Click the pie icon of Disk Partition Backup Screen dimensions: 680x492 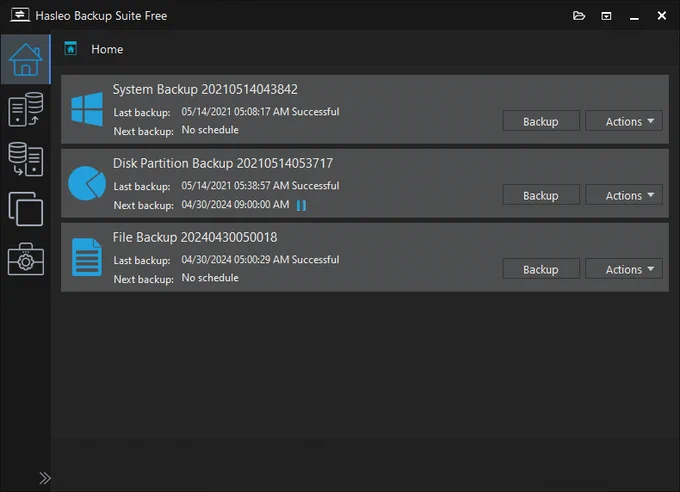click(x=87, y=183)
